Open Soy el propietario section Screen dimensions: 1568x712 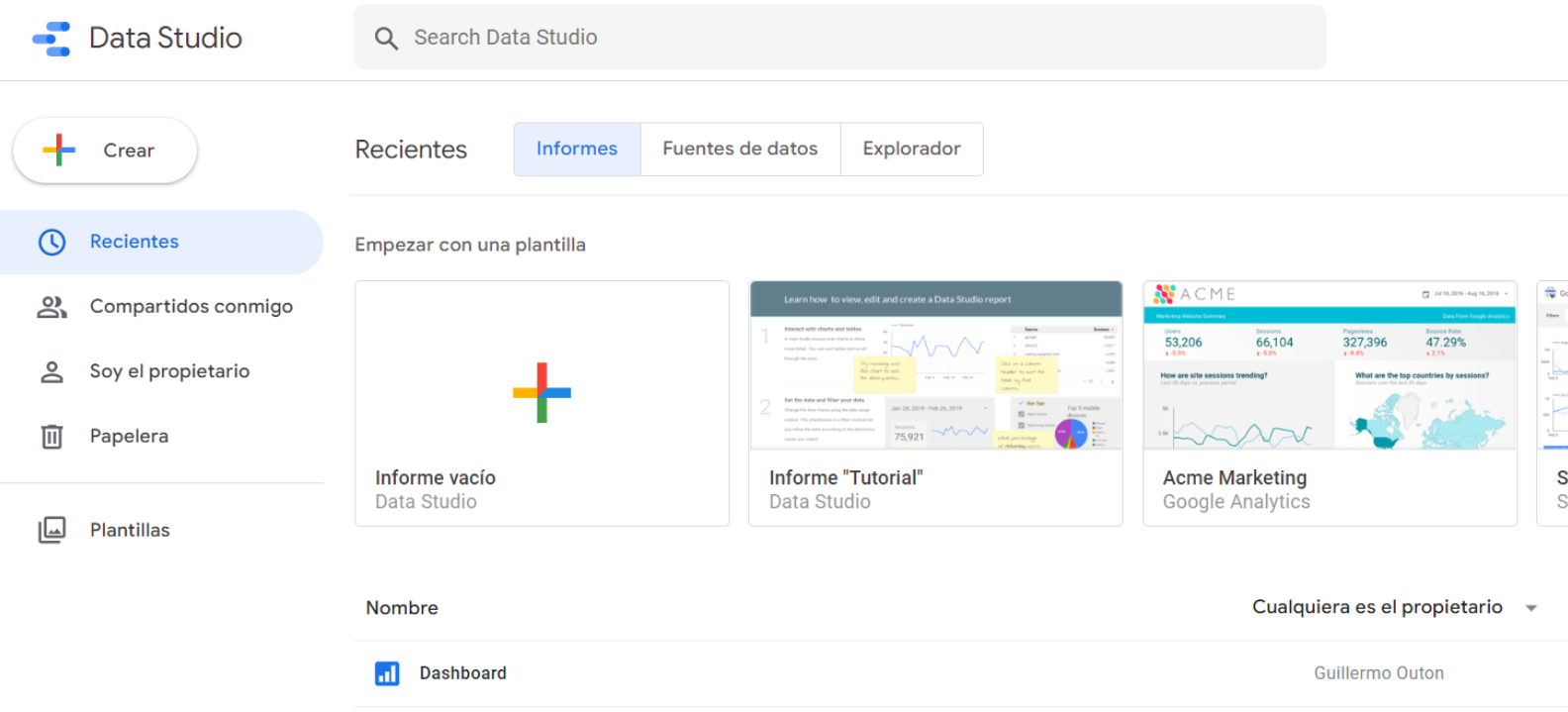point(161,371)
